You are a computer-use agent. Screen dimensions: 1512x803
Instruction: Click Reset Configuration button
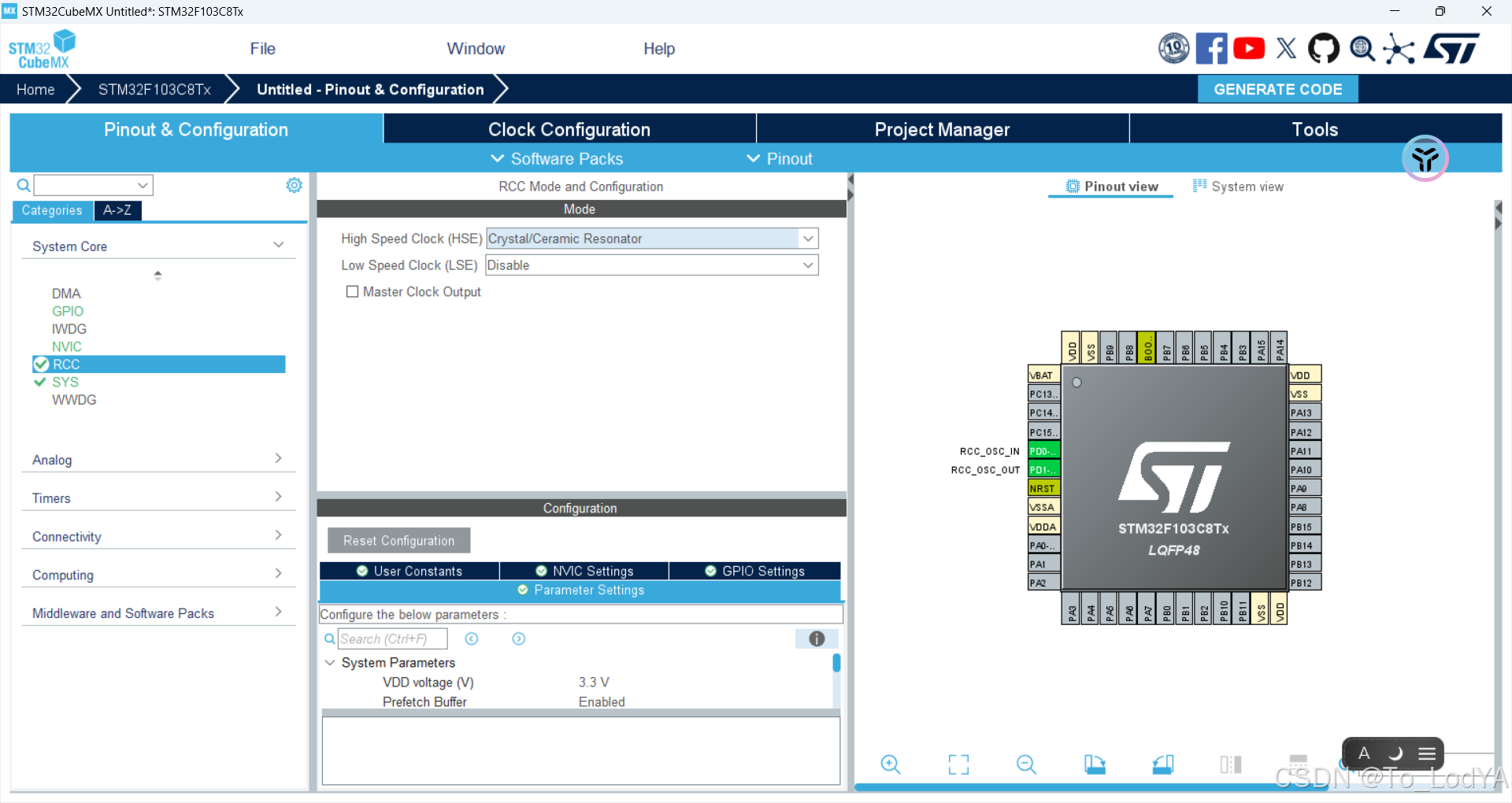(x=398, y=541)
